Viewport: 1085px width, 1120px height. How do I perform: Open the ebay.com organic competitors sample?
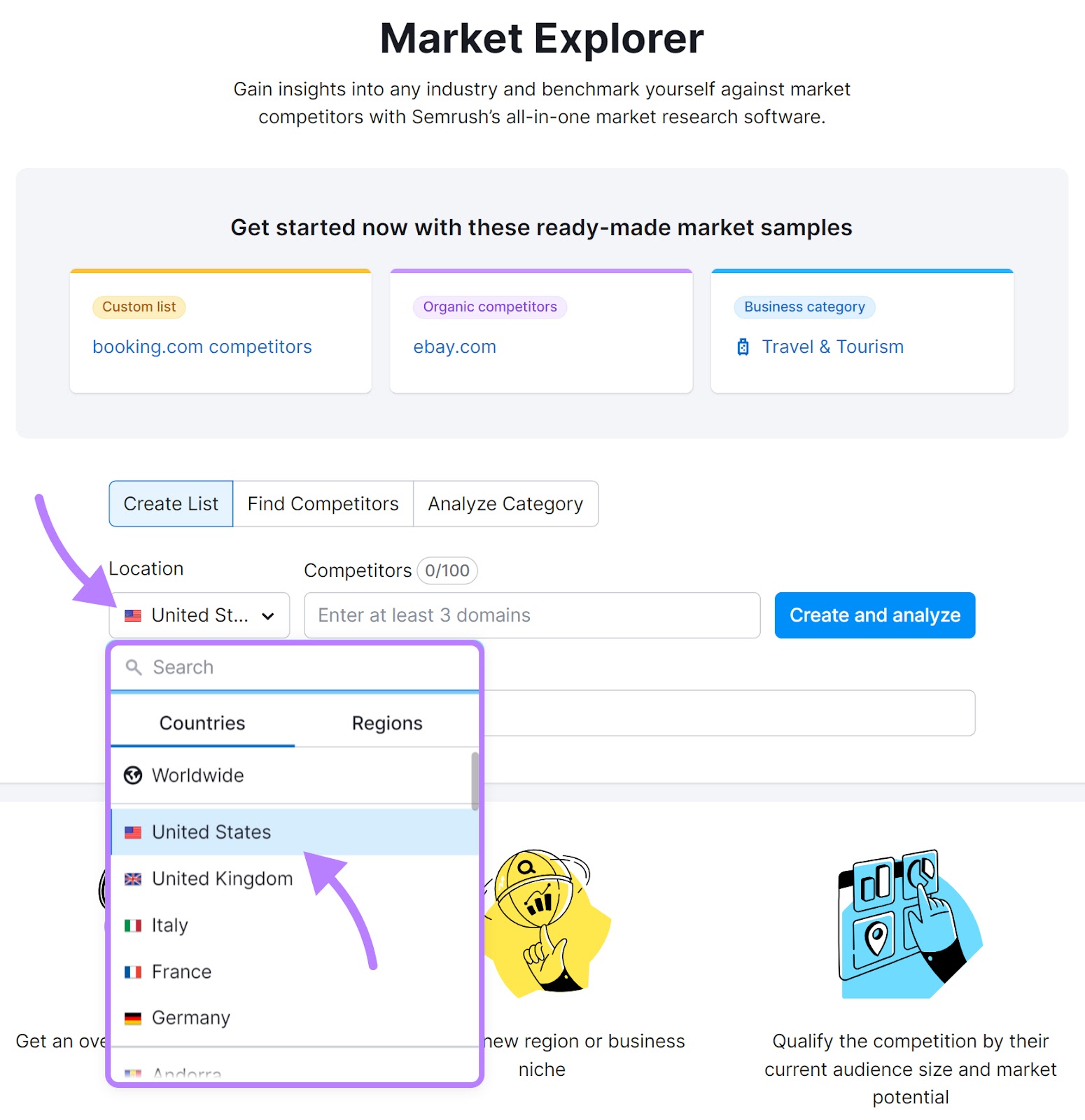point(454,346)
